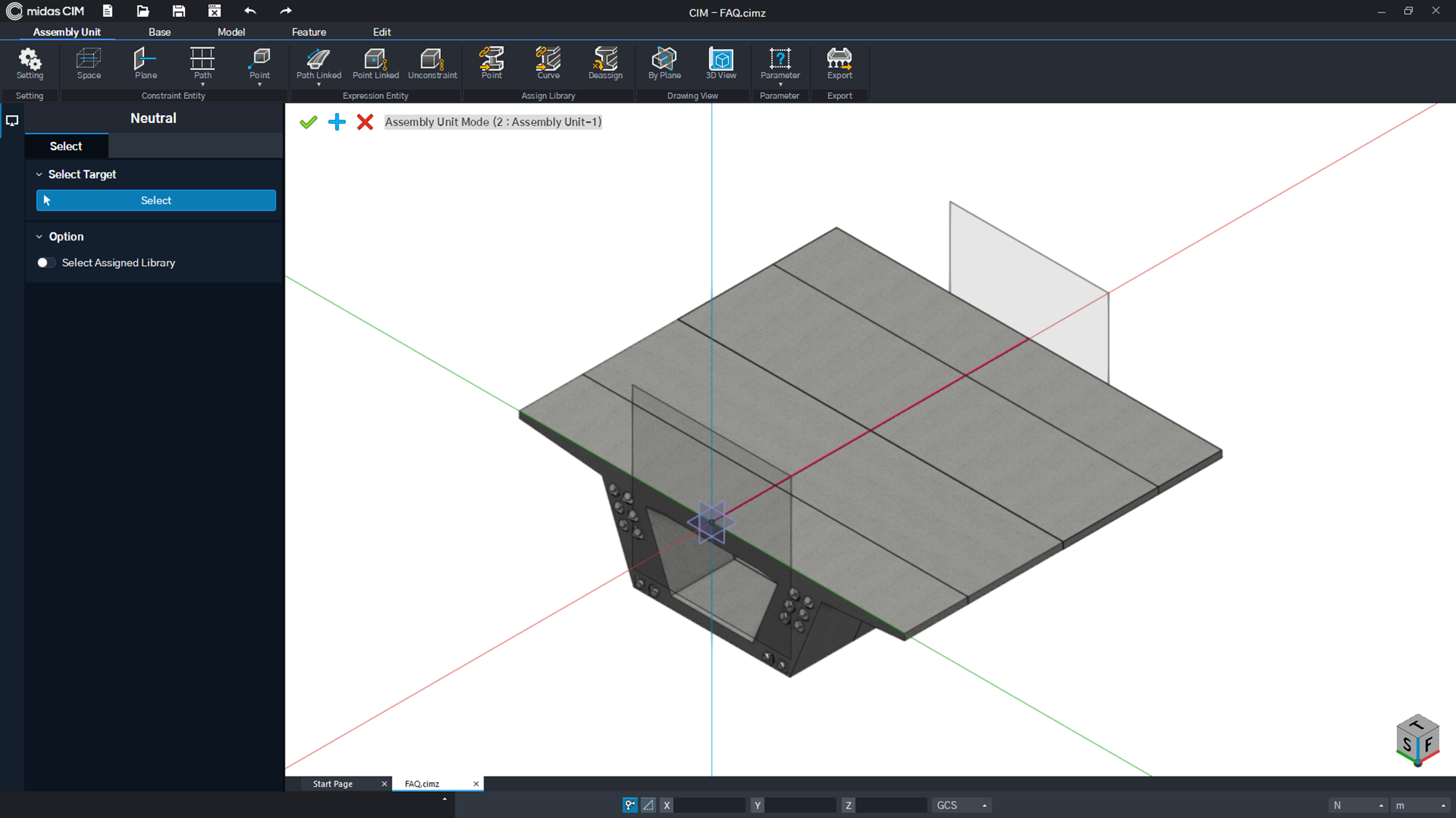Click Assembly Unit Mode label text

pyautogui.click(x=493, y=122)
